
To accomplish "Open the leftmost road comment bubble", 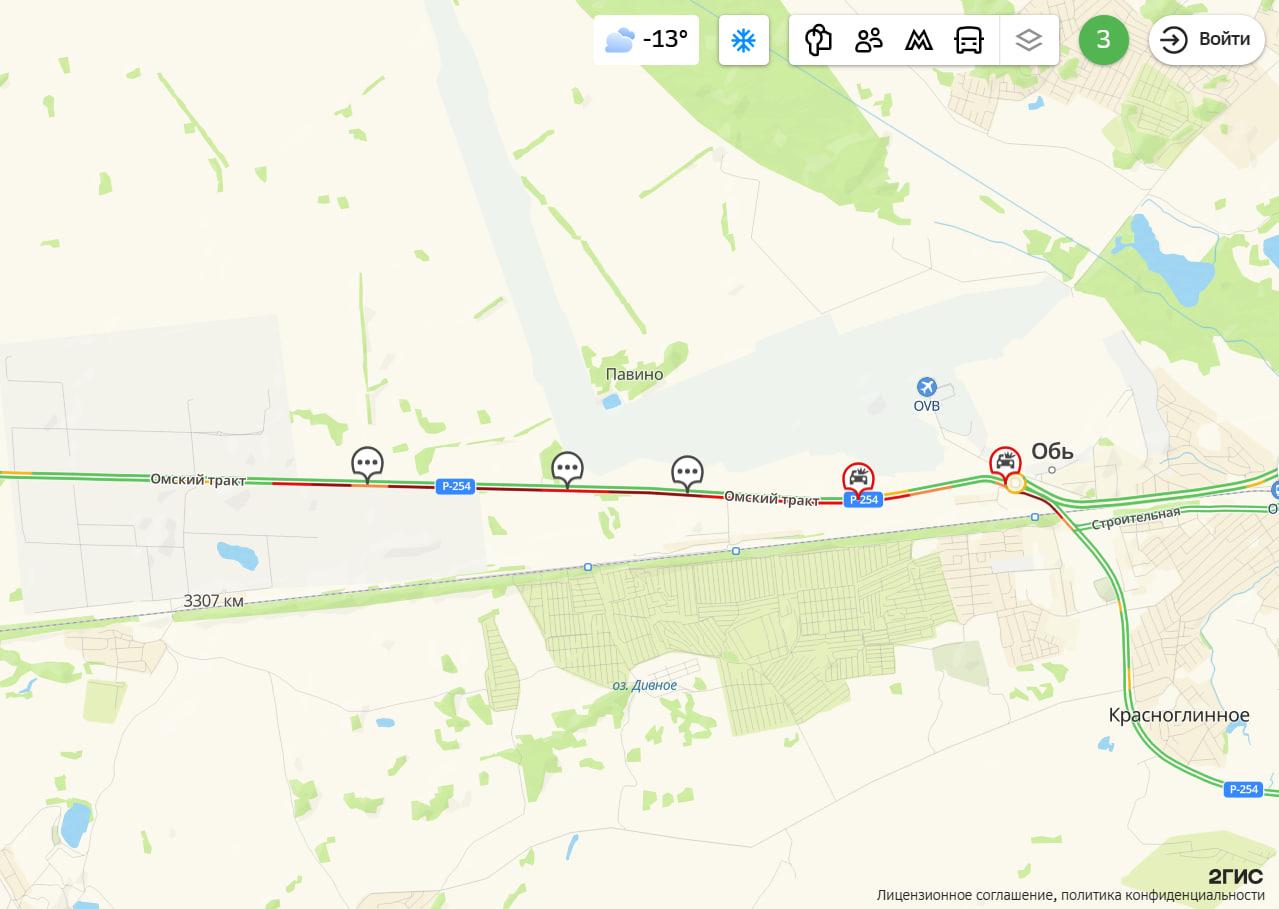I will (367, 464).
